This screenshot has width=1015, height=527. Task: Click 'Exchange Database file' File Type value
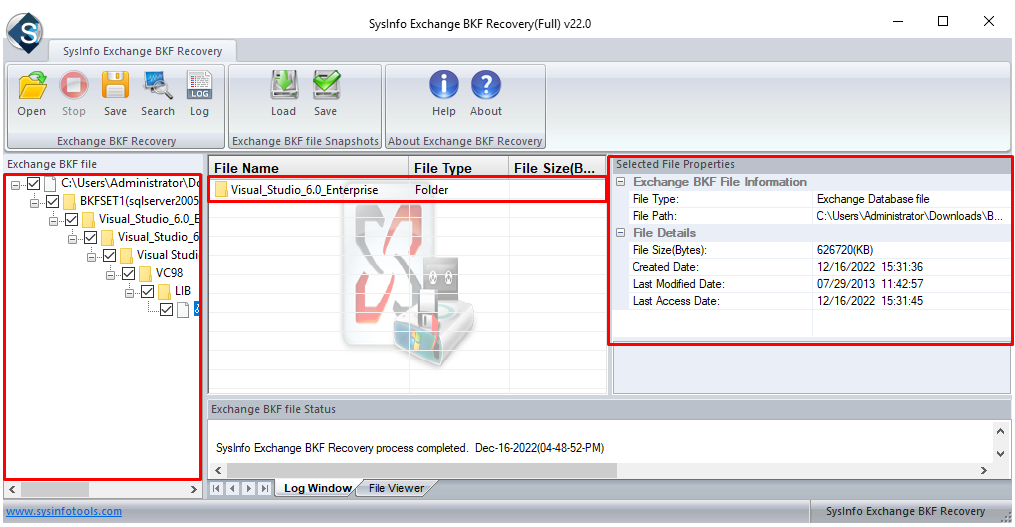873,199
